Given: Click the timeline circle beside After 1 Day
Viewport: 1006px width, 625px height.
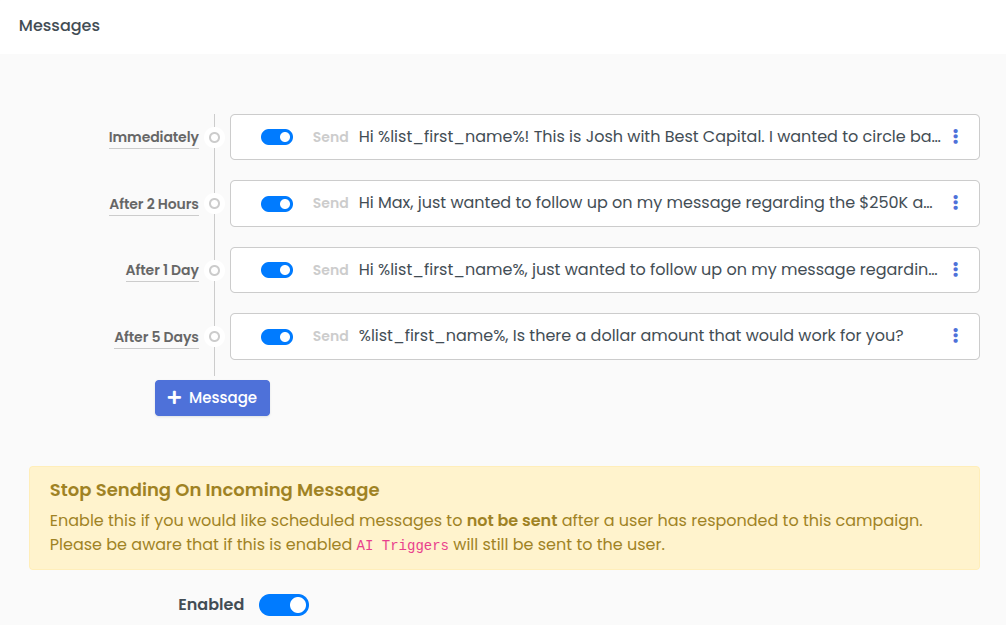Looking at the screenshot, I should pyautogui.click(x=214, y=270).
